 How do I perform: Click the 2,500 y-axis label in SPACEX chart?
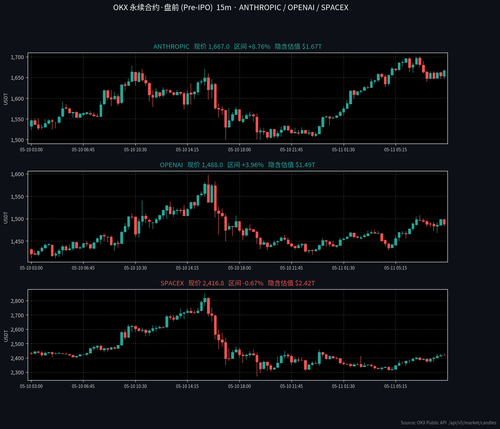pos(17,344)
